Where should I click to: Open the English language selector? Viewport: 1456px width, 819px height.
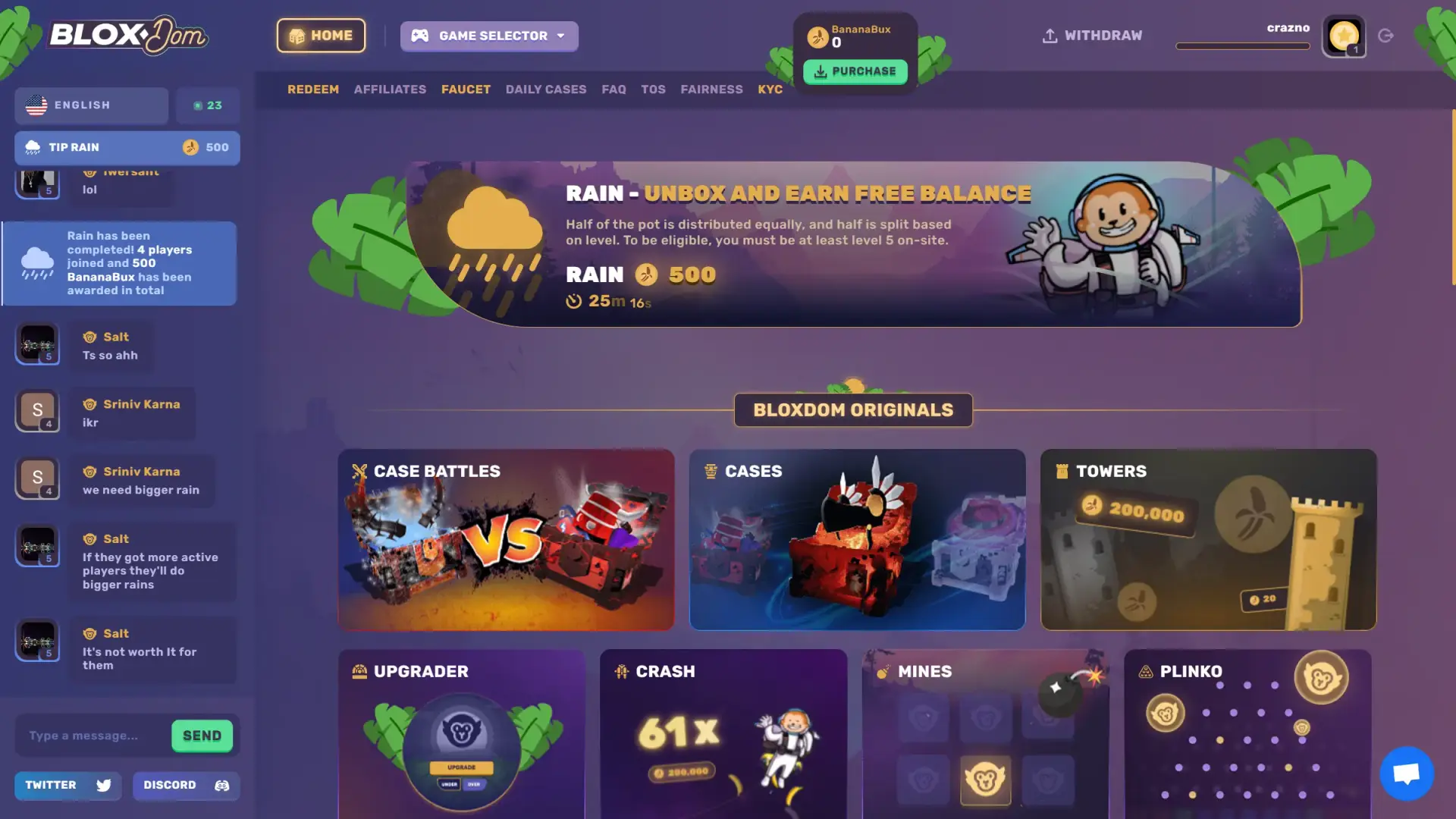point(91,105)
